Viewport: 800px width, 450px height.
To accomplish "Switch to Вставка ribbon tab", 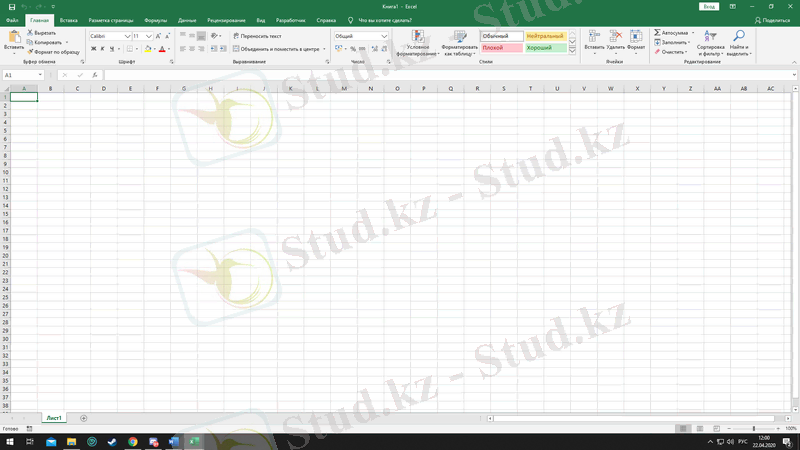I will pyautogui.click(x=68, y=20).
